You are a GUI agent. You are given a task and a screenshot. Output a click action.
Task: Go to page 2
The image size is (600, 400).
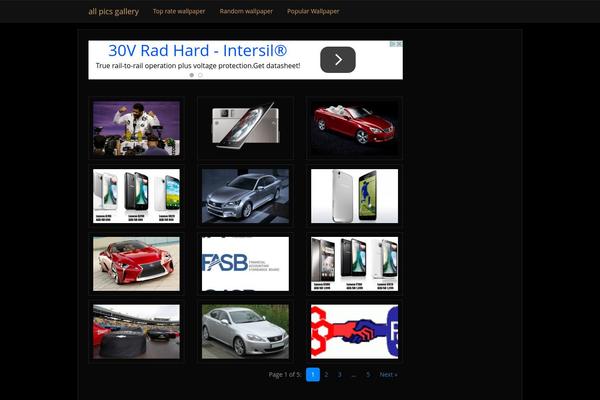tap(326, 374)
